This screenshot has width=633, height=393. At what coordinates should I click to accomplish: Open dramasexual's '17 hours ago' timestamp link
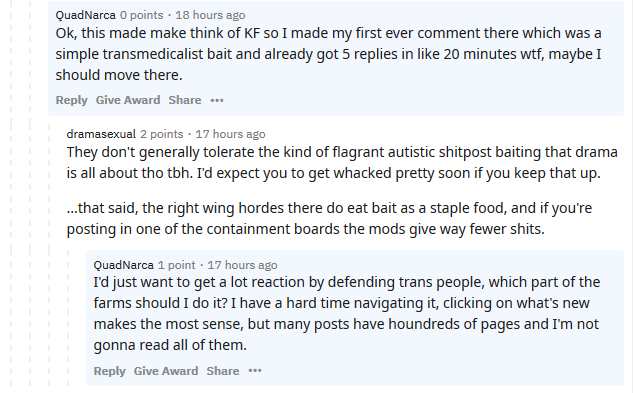tap(230, 134)
